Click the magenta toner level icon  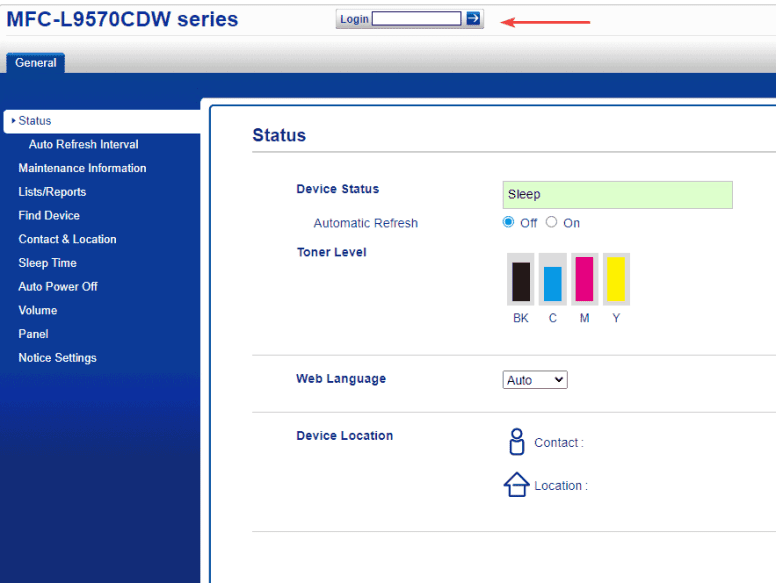click(584, 280)
